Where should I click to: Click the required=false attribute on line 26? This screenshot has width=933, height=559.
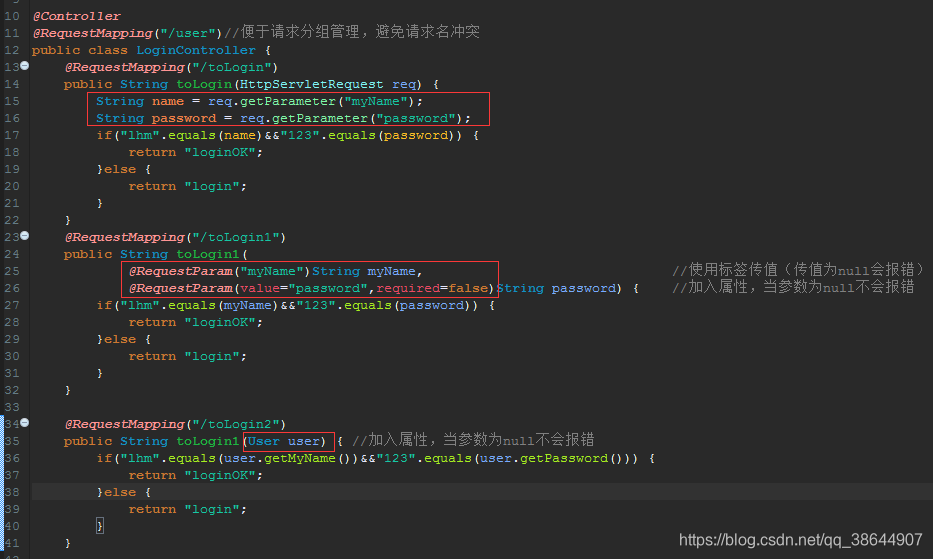tap(432, 288)
